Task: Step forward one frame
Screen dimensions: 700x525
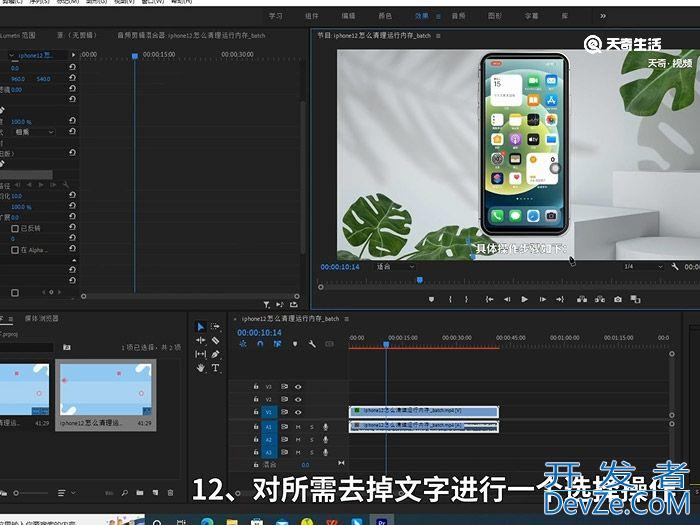Action: [542, 300]
